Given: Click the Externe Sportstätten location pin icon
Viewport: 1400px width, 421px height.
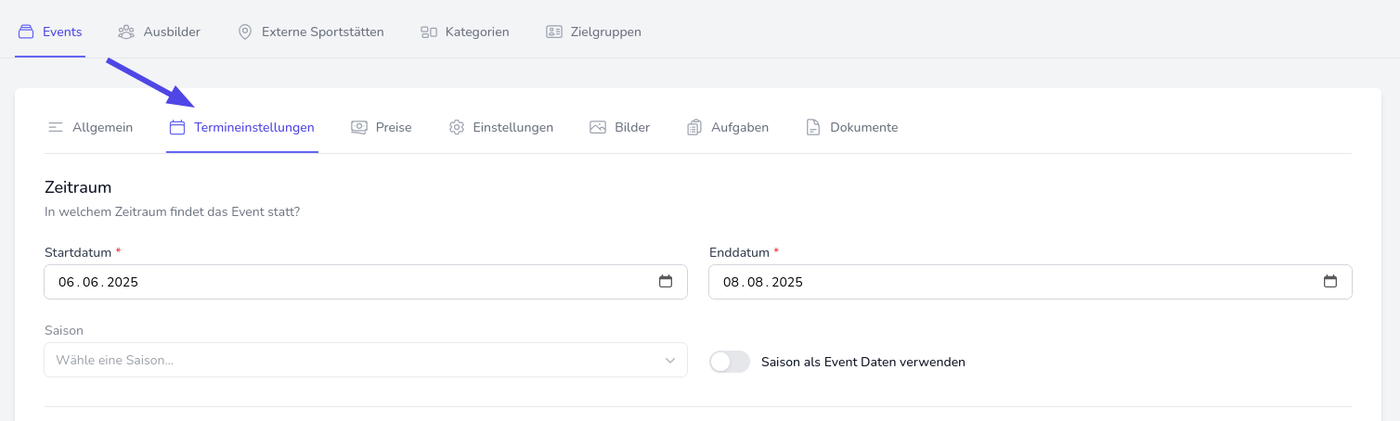Looking at the screenshot, I should pyautogui.click(x=245, y=32).
